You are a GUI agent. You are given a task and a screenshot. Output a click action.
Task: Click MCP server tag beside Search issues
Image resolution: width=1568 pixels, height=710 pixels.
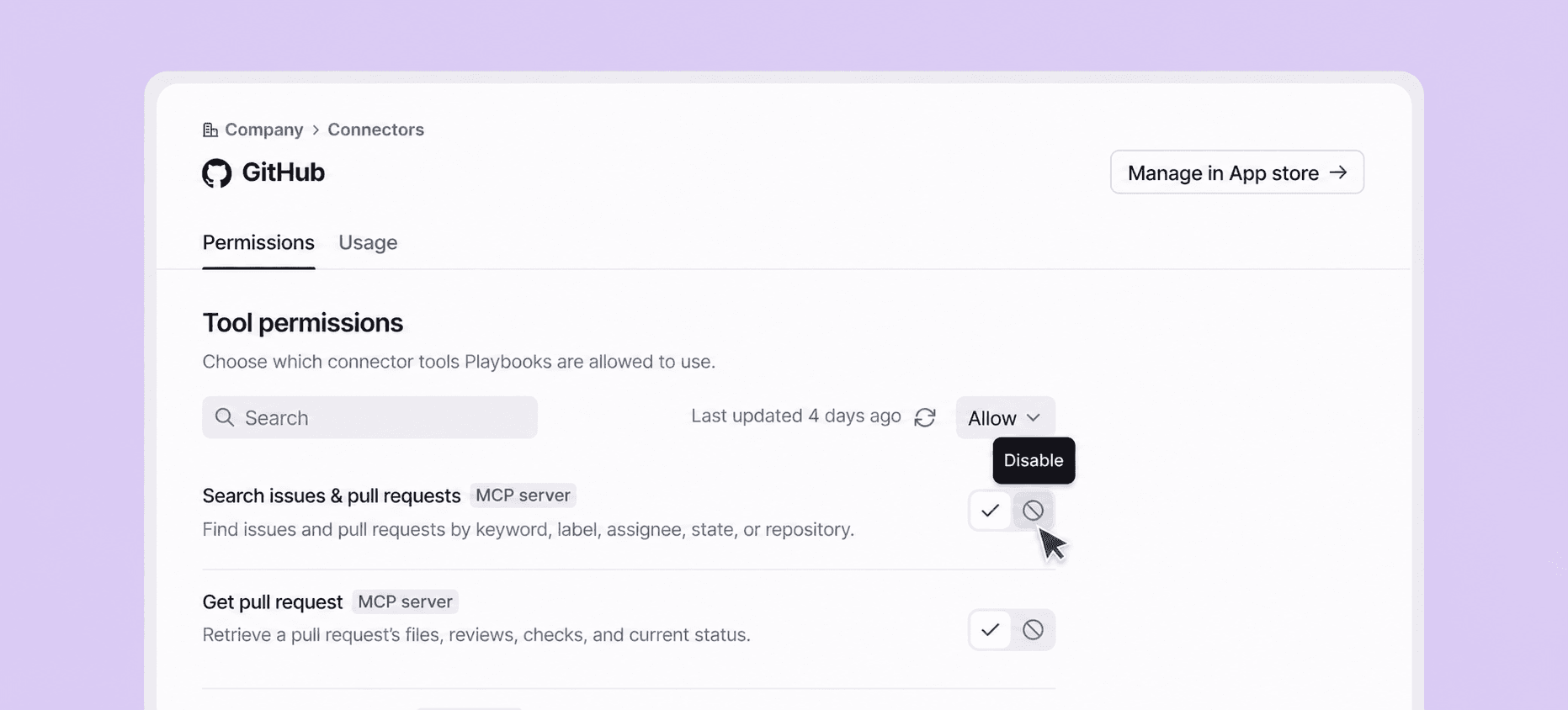click(x=523, y=495)
